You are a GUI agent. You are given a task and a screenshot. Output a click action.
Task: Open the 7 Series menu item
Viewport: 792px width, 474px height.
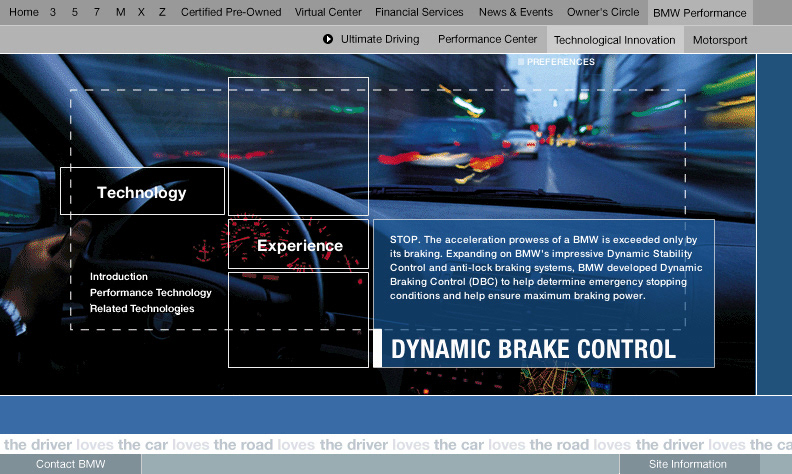pyautogui.click(x=96, y=12)
